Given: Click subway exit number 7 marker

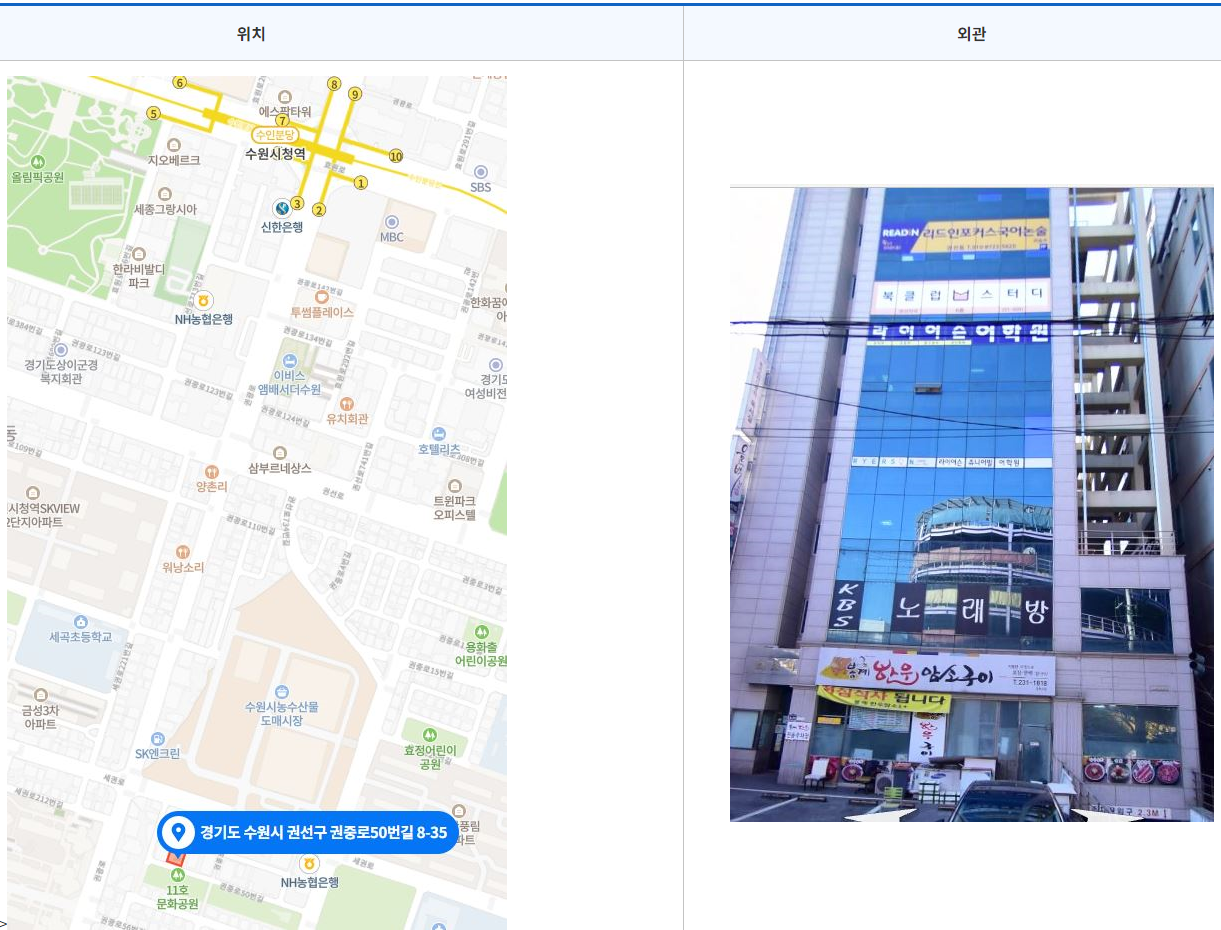Looking at the screenshot, I should [283, 121].
